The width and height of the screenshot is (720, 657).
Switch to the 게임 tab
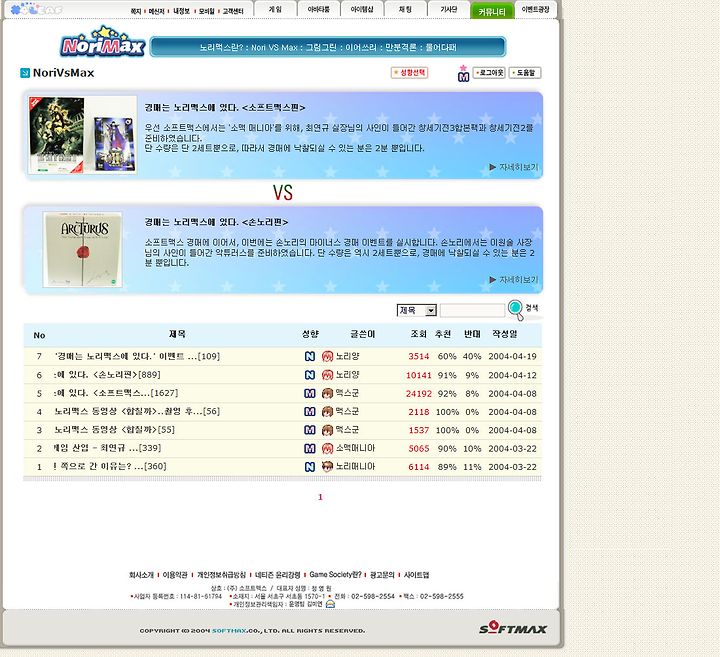click(x=275, y=9)
